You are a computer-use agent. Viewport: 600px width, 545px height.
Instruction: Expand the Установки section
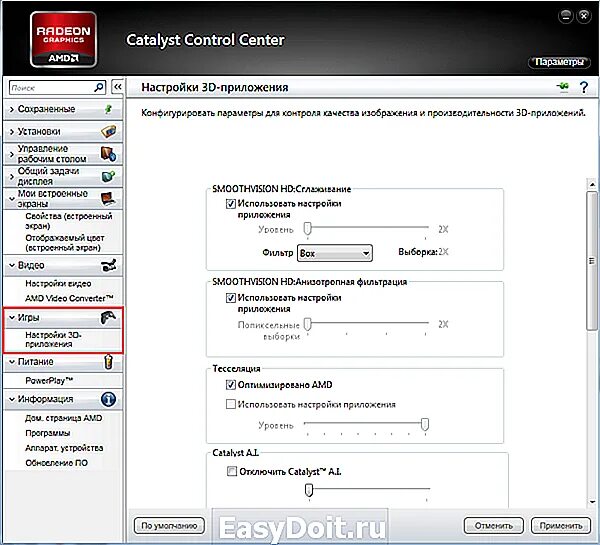pos(11,132)
